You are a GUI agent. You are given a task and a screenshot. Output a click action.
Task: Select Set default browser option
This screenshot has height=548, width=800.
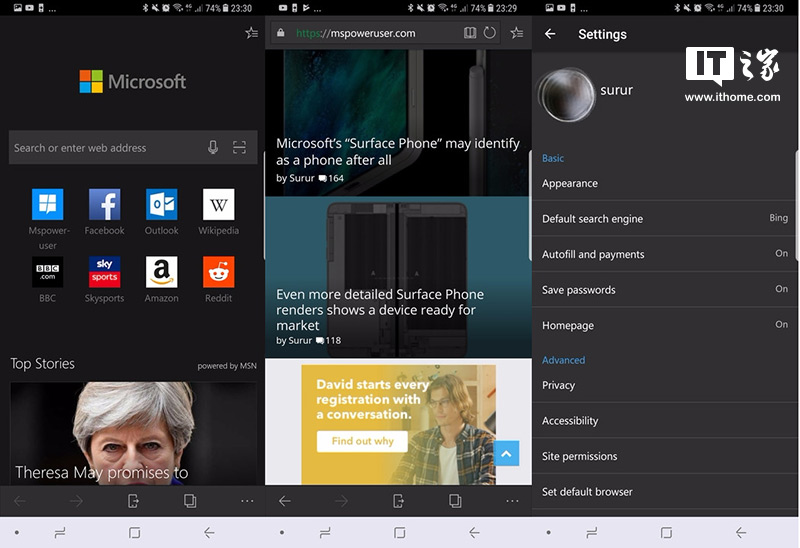click(665, 492)
